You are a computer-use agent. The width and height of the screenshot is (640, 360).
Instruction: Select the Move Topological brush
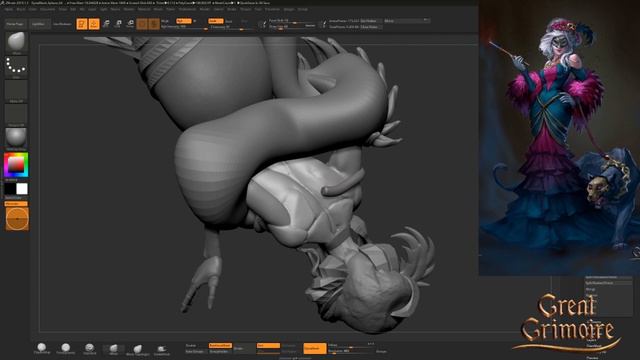(x=138, y=349)
